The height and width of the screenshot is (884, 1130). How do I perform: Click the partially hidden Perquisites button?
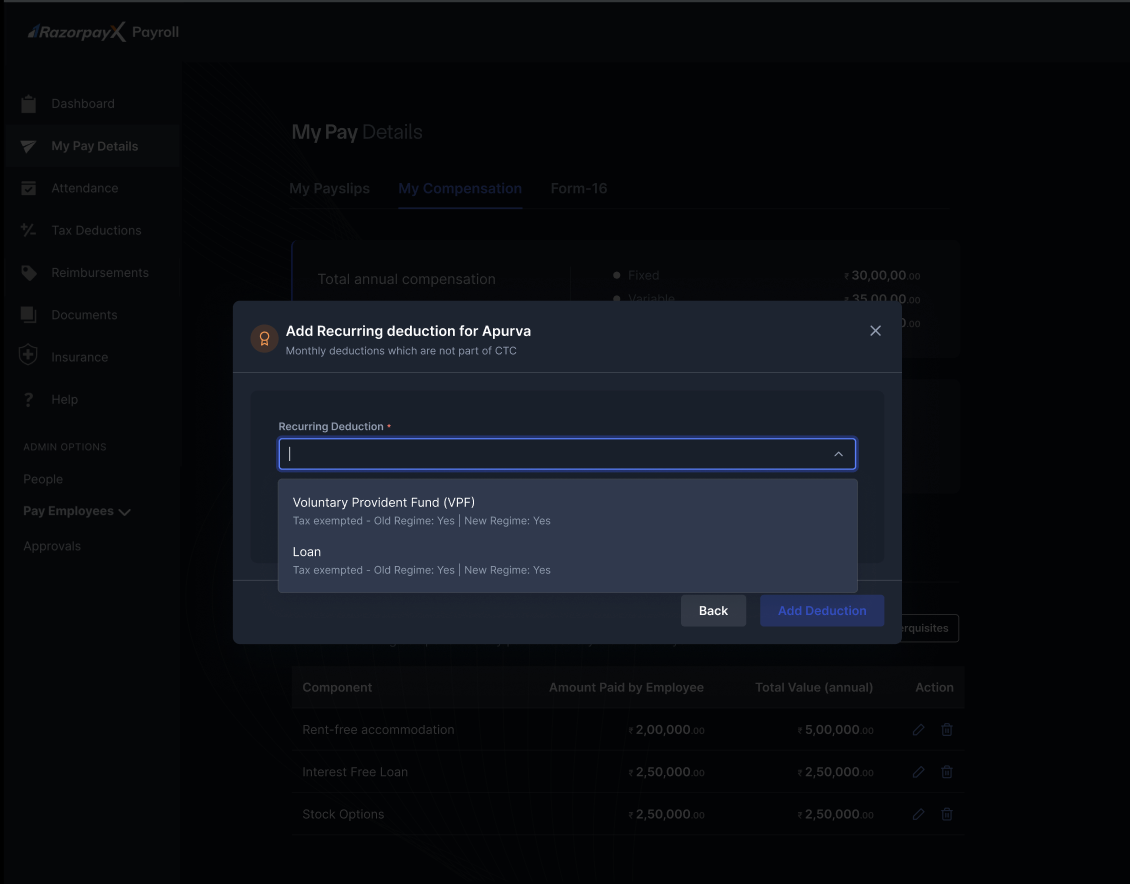click(930, 628)
